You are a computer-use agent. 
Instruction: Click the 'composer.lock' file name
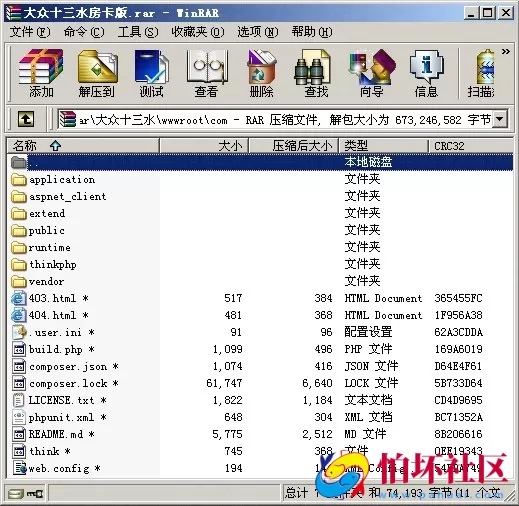(x=68, y=383)
